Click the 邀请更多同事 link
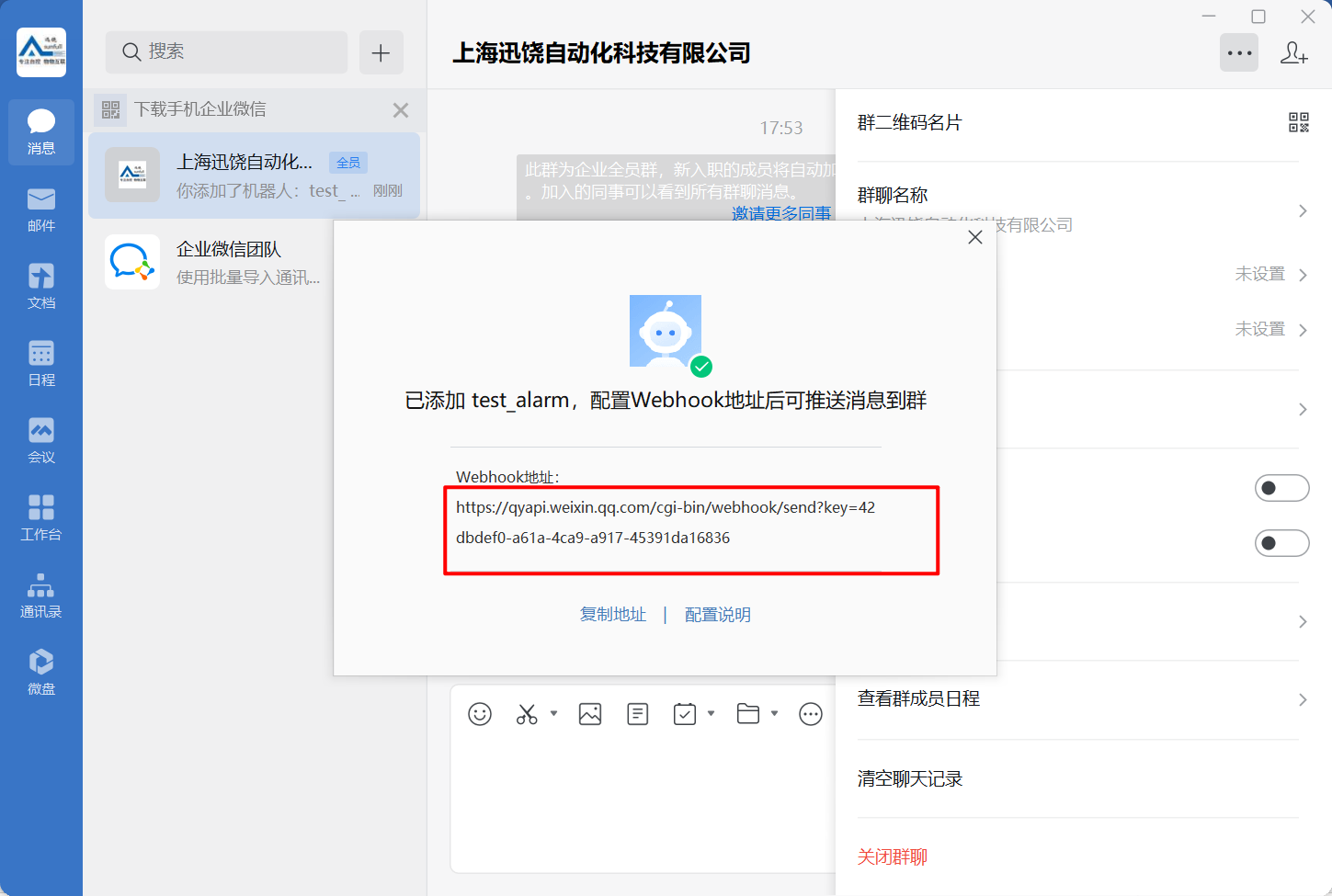The image size is (1332, 896). (781, 213)
